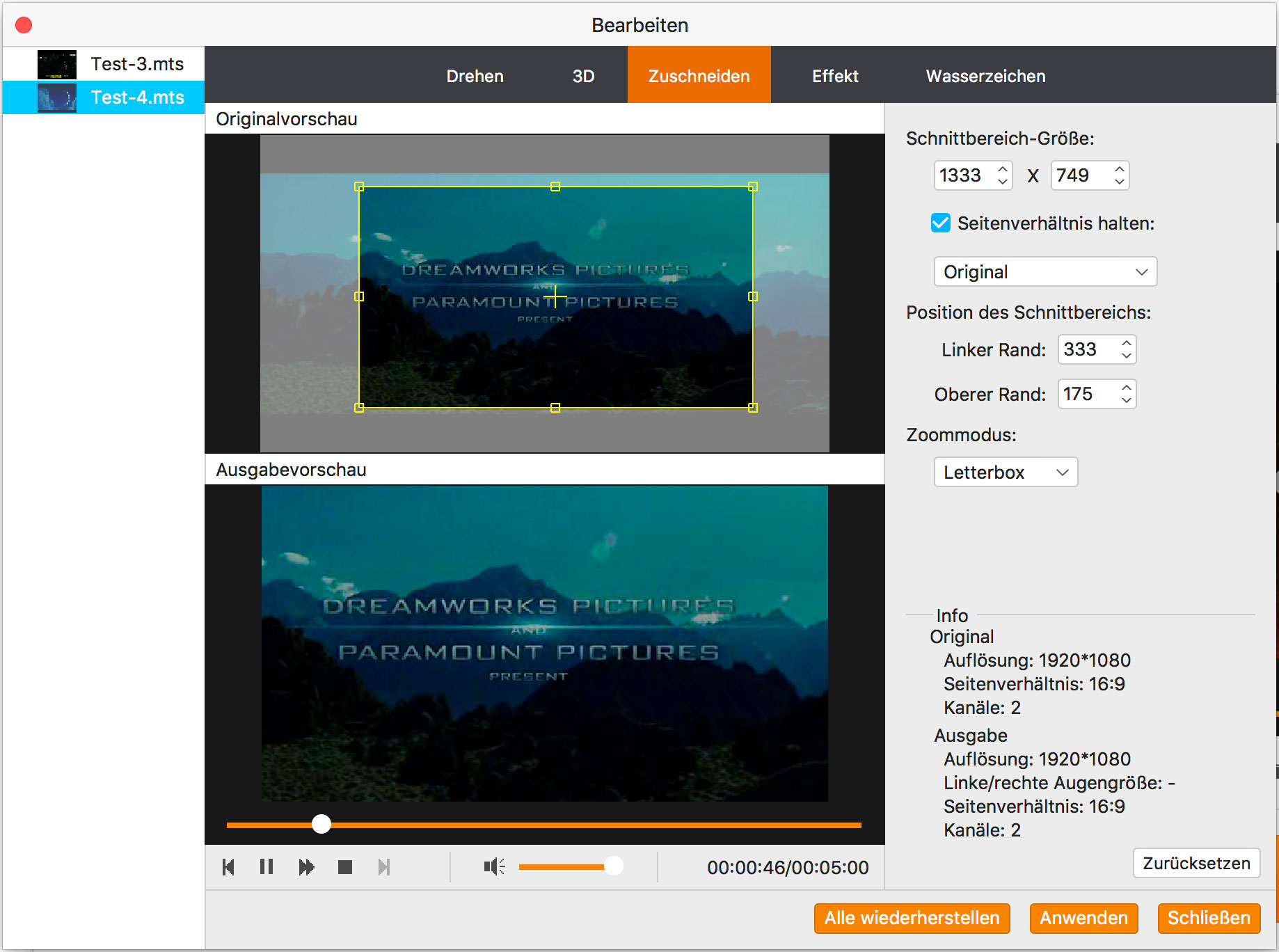The width and height of the screenshot is (1279, 952).
Task: Mute audio via the speaker icon
Action: point(494,866)
